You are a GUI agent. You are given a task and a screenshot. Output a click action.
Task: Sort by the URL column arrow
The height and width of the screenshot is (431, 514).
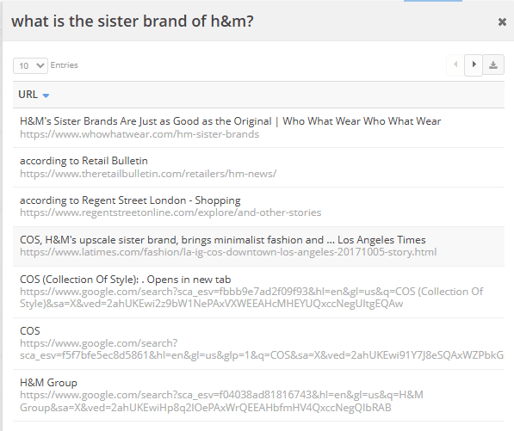click(46, 96)
